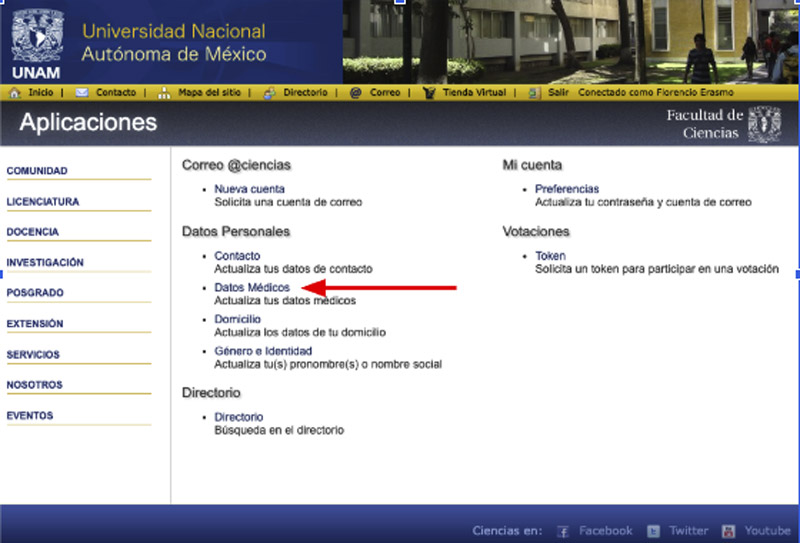
Task: Click the Inicio home icon
Action: tap(15, 93)
